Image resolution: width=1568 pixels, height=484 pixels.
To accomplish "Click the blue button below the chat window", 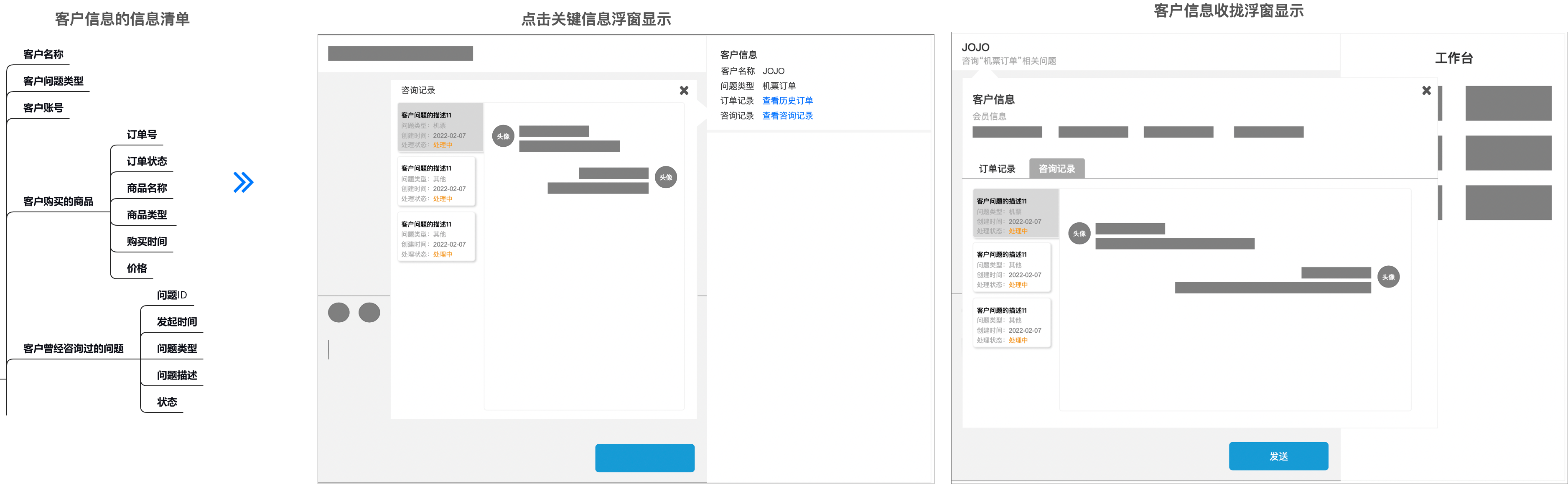I will coord(644,457).
